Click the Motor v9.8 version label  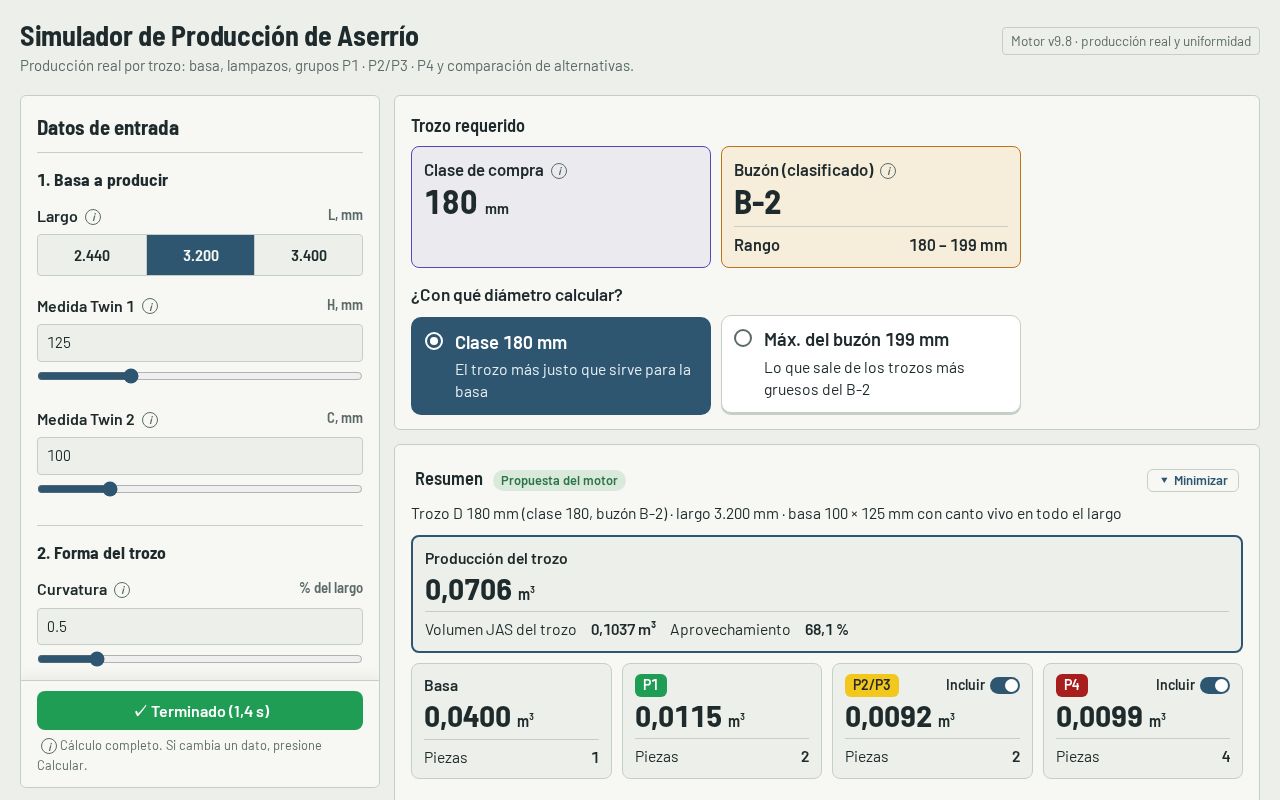pyautogui.click(x=1131, y=41)
